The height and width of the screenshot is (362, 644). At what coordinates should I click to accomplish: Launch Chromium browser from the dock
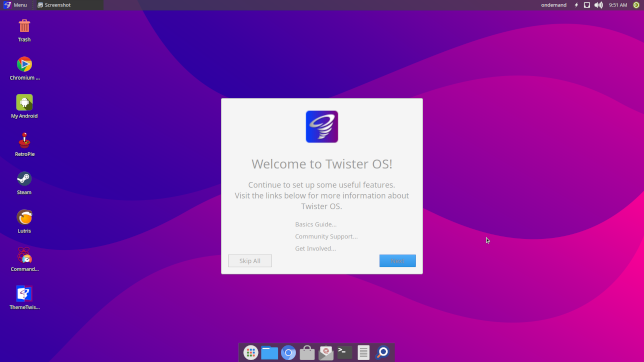point(288,353)
